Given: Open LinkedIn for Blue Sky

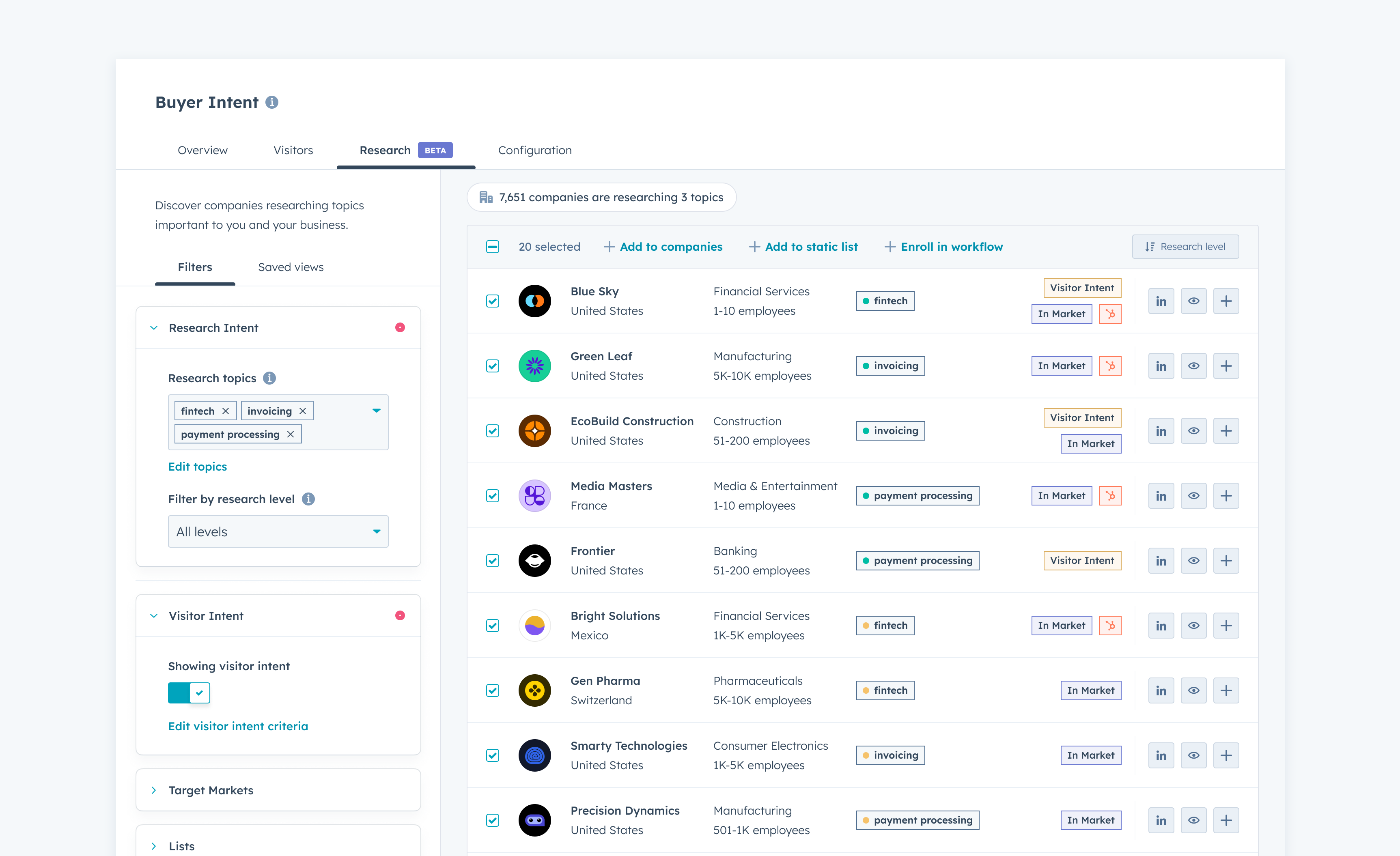Looking at the screenshot, I should point(1161,301).
